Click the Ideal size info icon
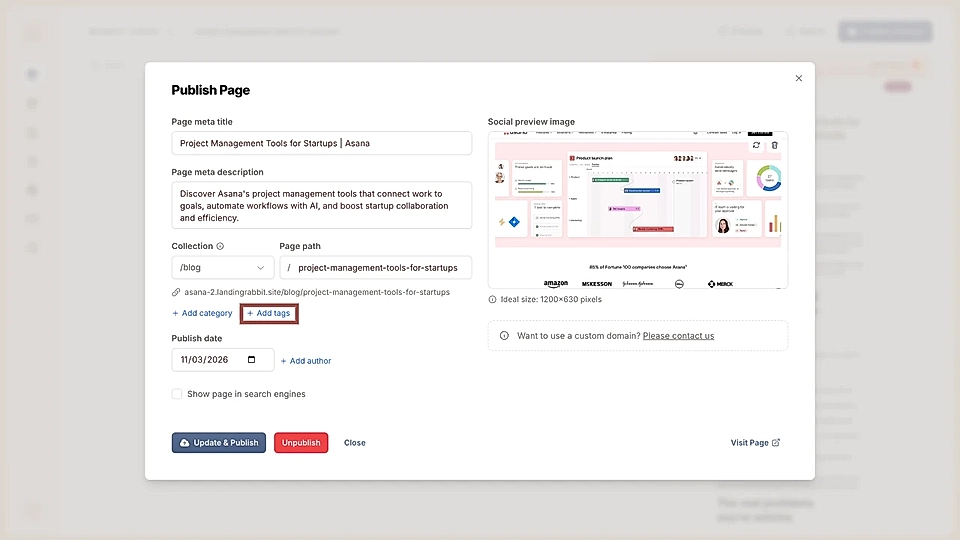Viewport: 960px width, 540px height. pyautogui.click(x=492, y=300)
